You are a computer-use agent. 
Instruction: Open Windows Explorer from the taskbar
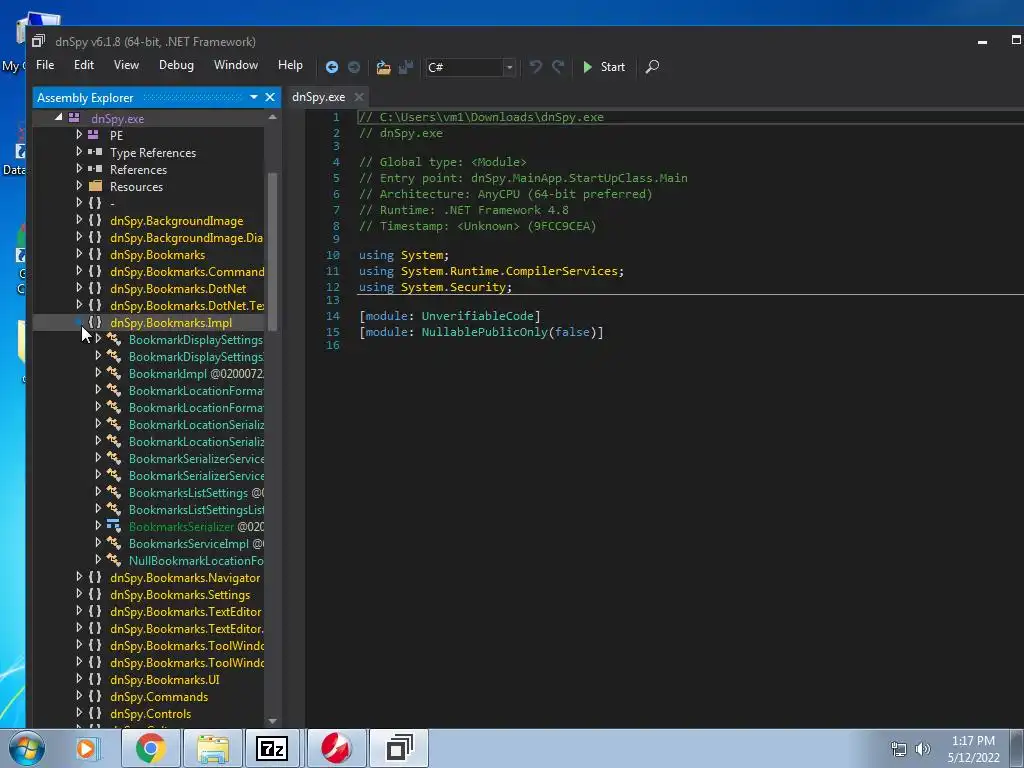(213, 748)
